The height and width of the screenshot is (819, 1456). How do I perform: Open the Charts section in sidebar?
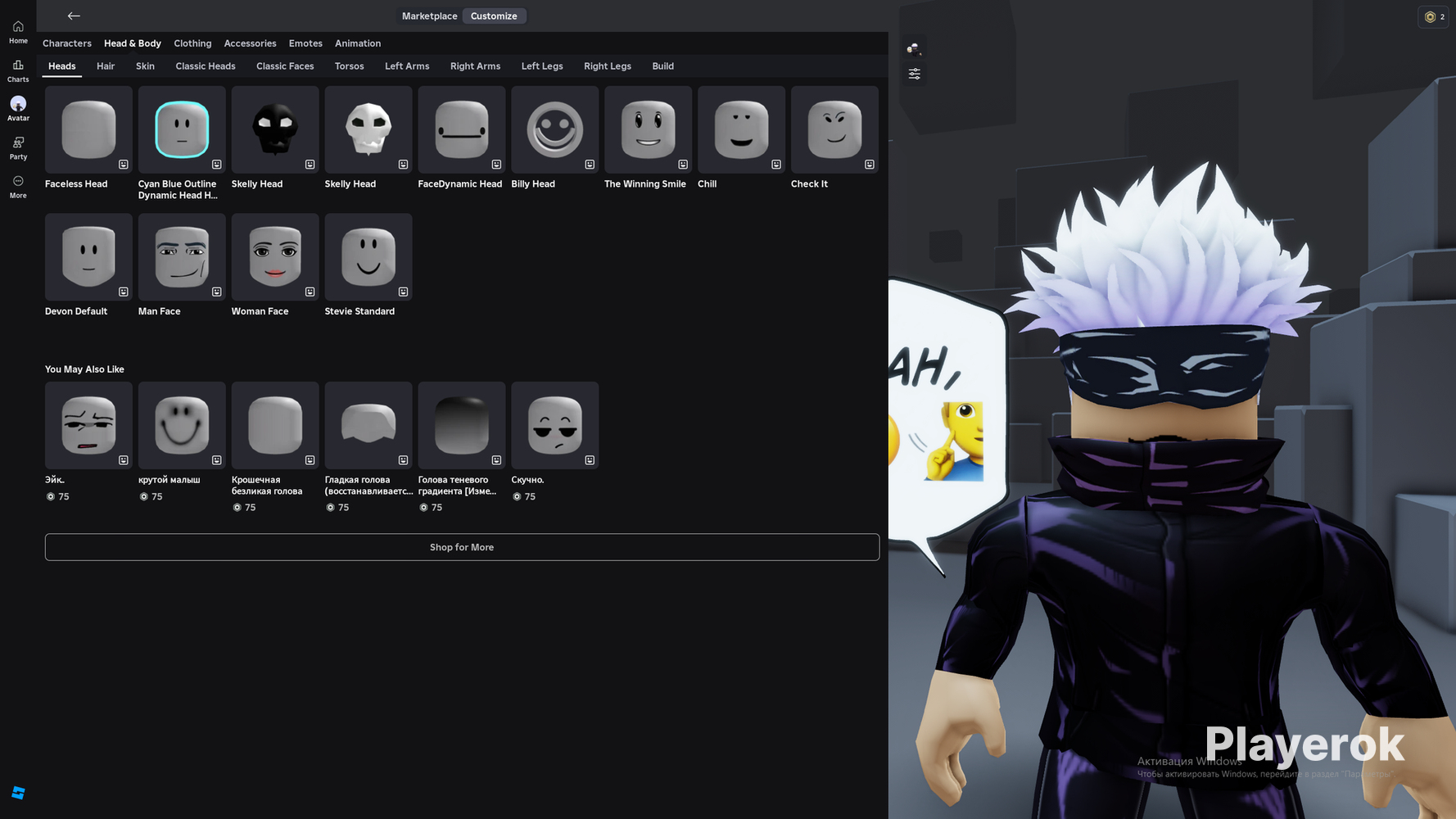(18, 70)
